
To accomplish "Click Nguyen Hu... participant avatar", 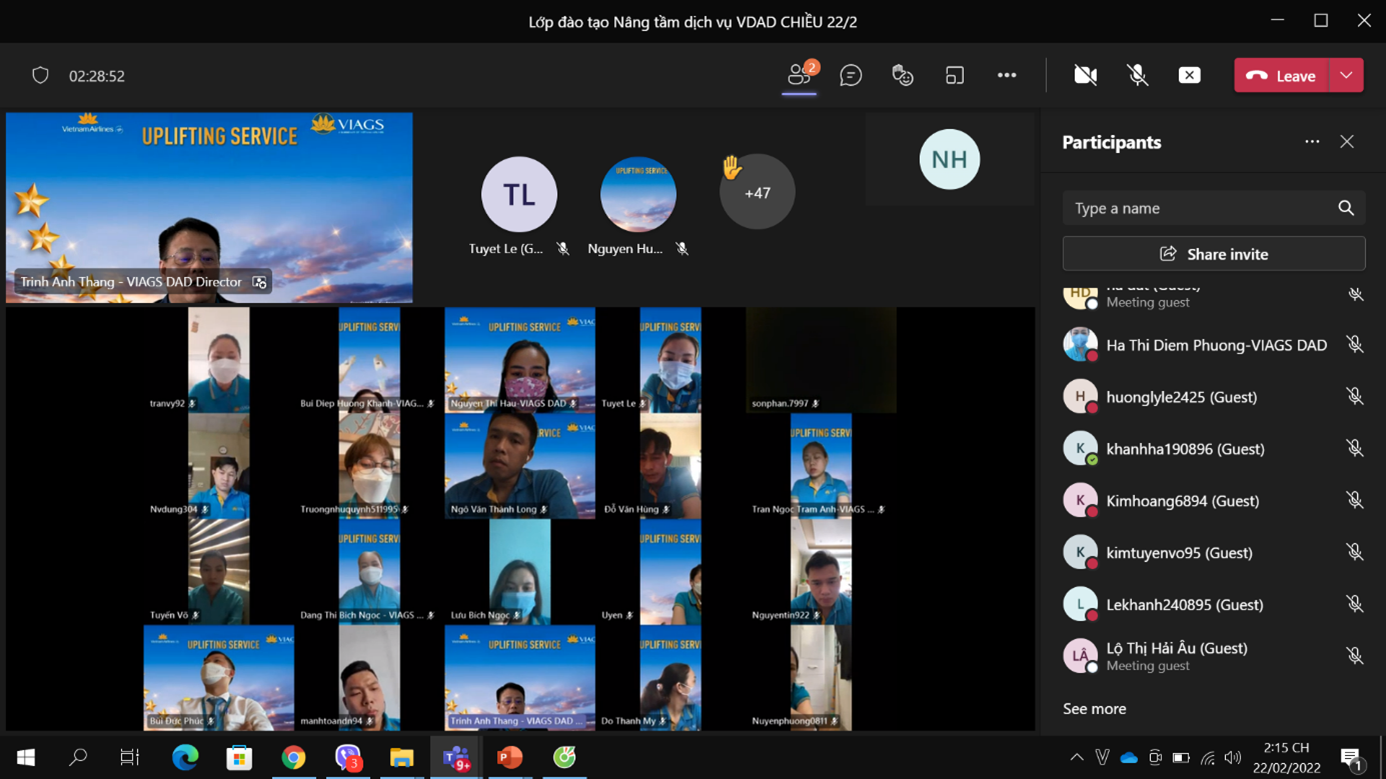I will coord(638,194).
